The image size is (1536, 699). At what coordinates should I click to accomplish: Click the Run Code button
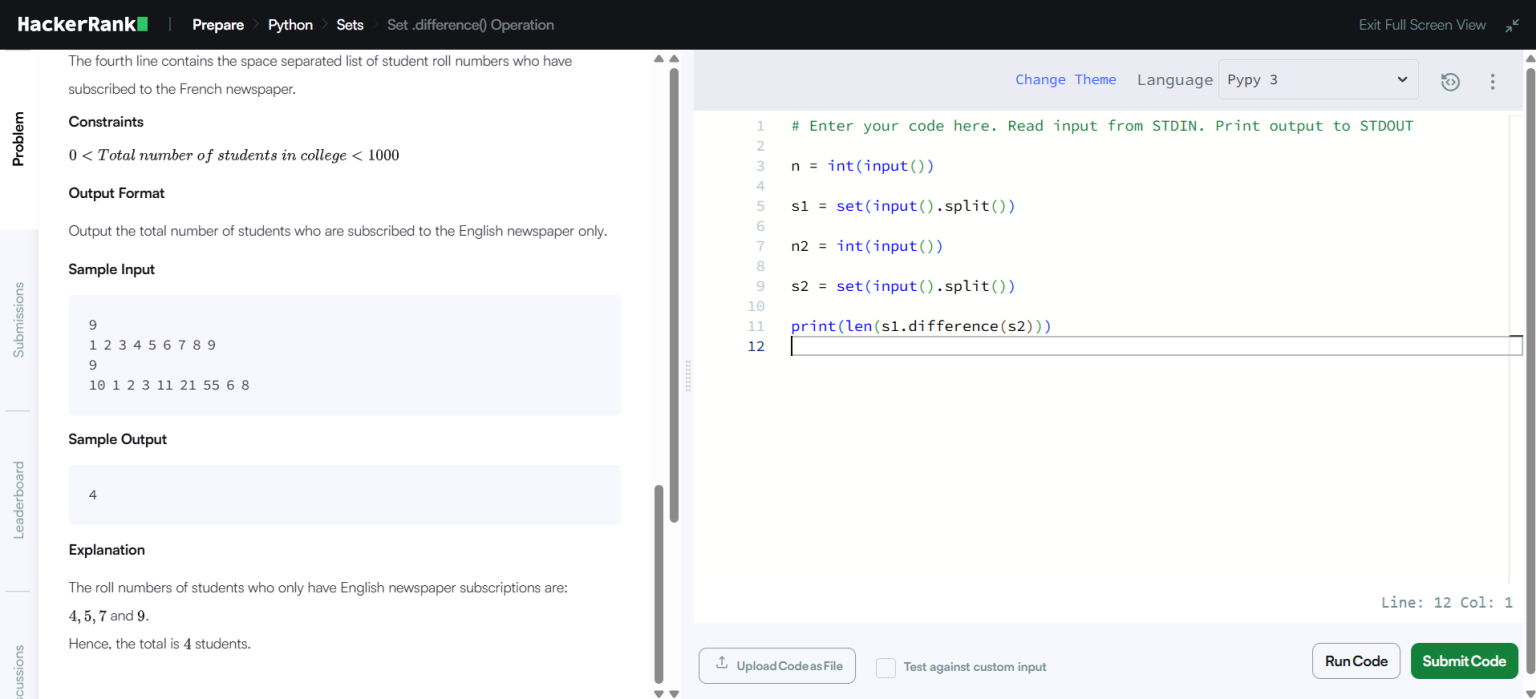(x=1356, y=661)
